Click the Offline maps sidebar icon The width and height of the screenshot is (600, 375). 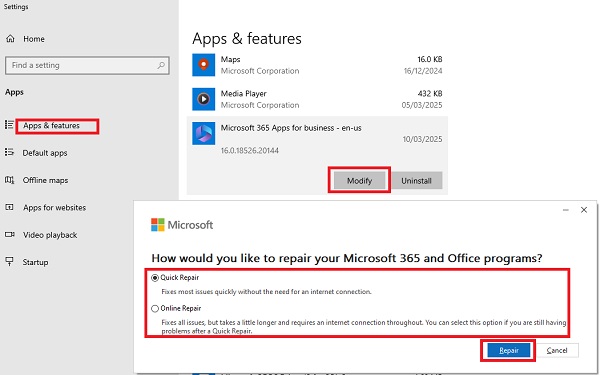[9, 180]
